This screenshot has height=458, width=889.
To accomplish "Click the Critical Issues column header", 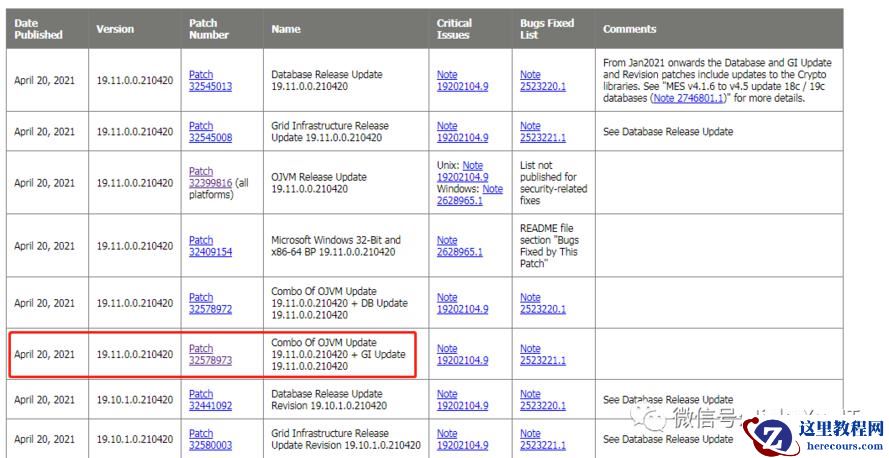I will [x=455, y=28].
